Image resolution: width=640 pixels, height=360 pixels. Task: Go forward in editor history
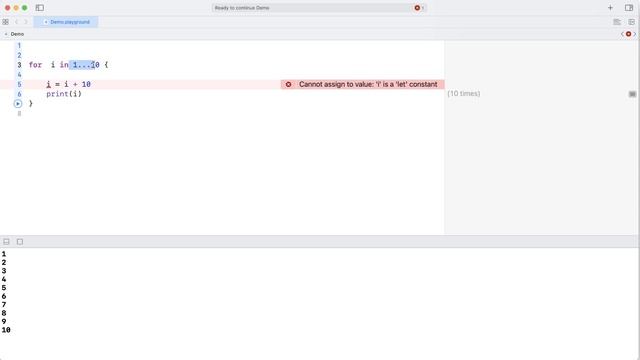(x=26, y=22)
